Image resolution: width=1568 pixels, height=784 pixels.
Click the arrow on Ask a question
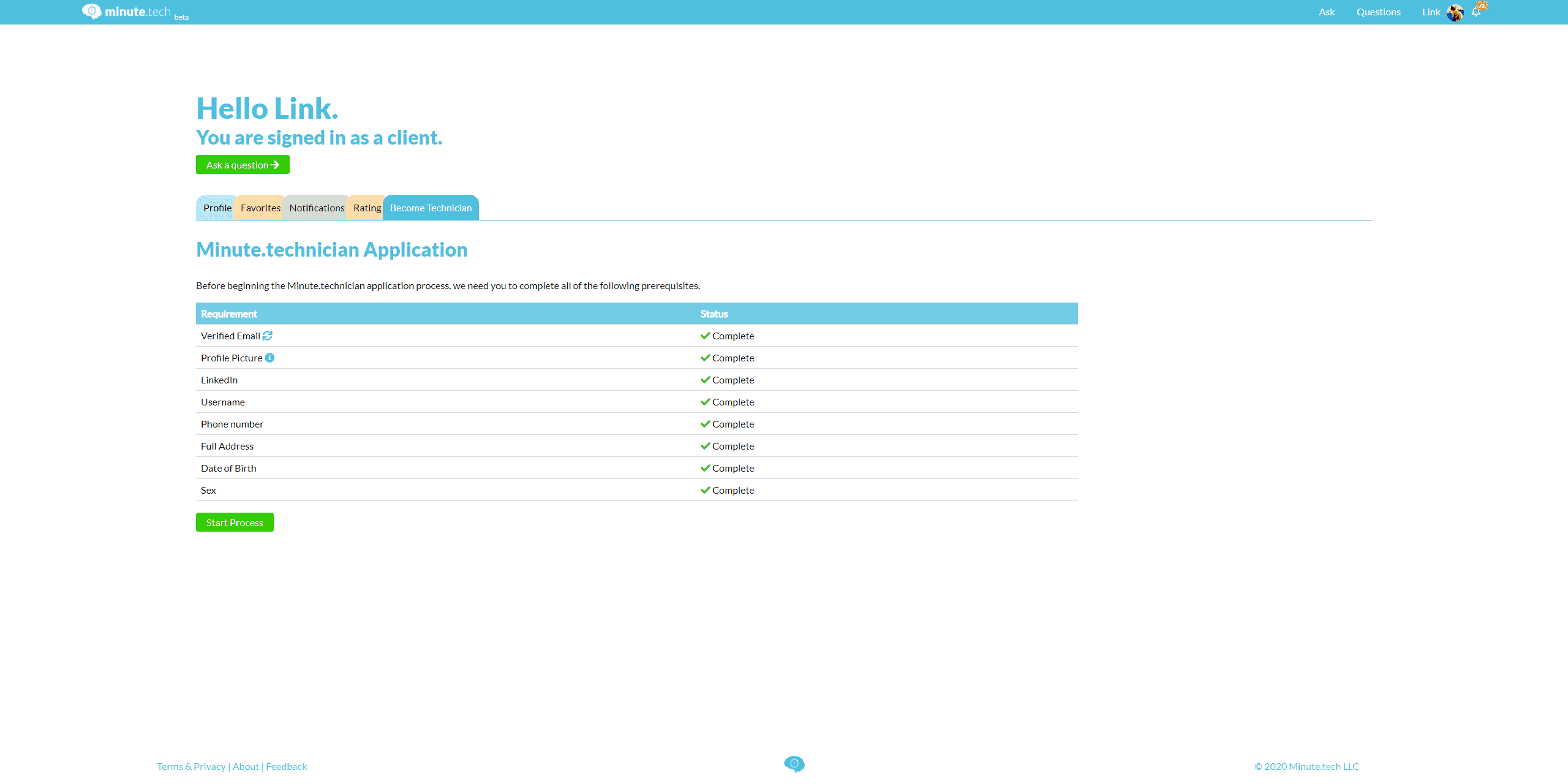(275, 165)
